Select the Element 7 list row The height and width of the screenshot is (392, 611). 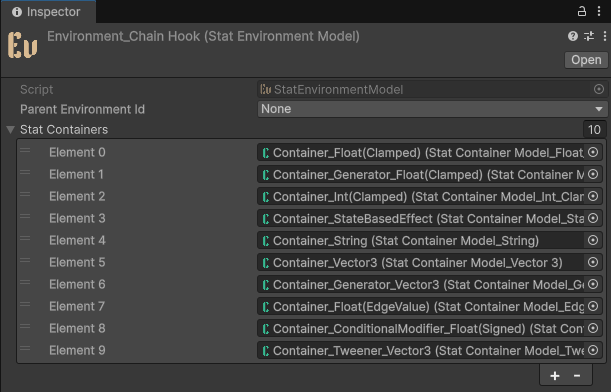coord(311,307)
